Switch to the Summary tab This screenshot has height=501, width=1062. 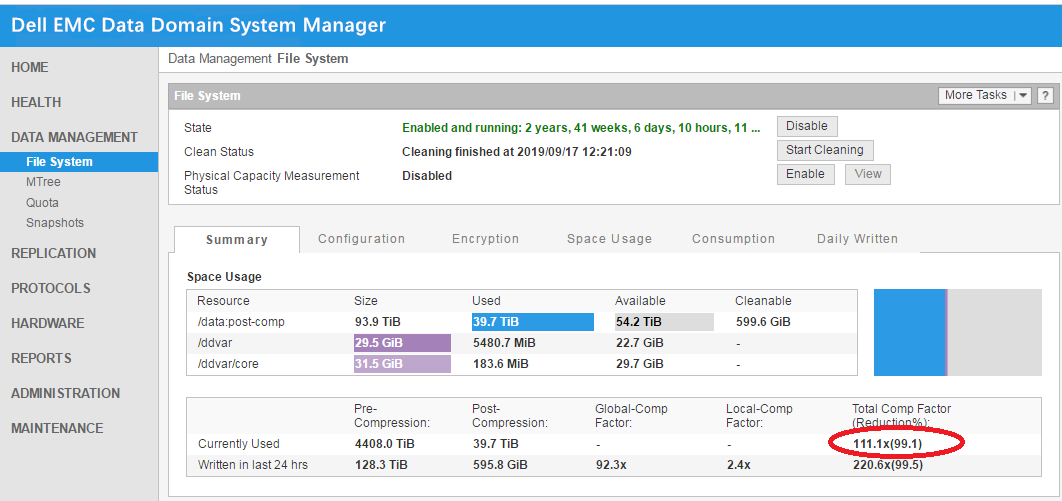click(x=236, y=240)
